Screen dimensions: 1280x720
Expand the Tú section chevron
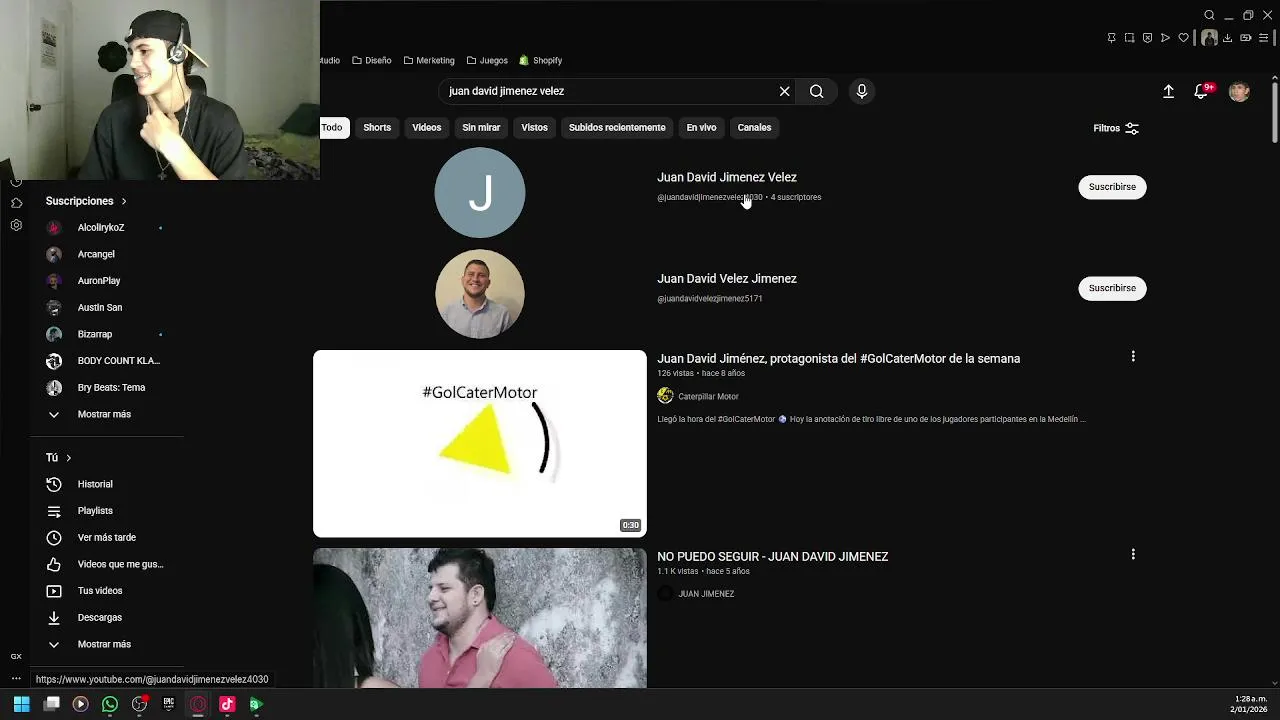point(68,458)
